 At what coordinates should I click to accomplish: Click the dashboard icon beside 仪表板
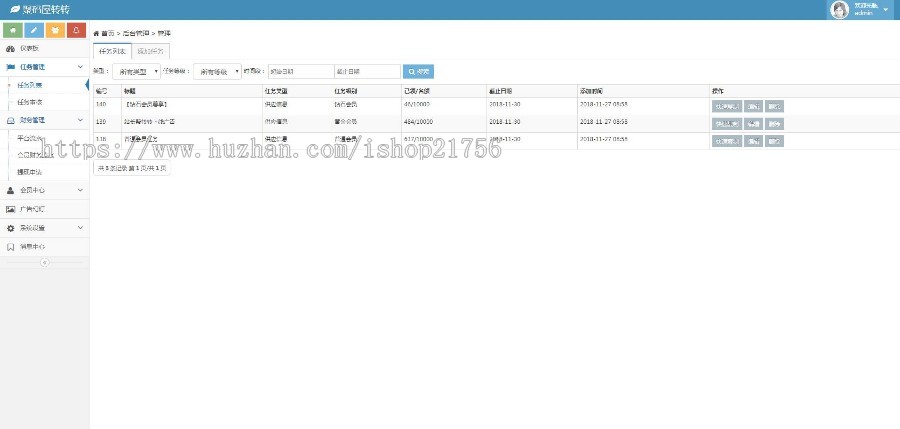[x=10, y=48]
